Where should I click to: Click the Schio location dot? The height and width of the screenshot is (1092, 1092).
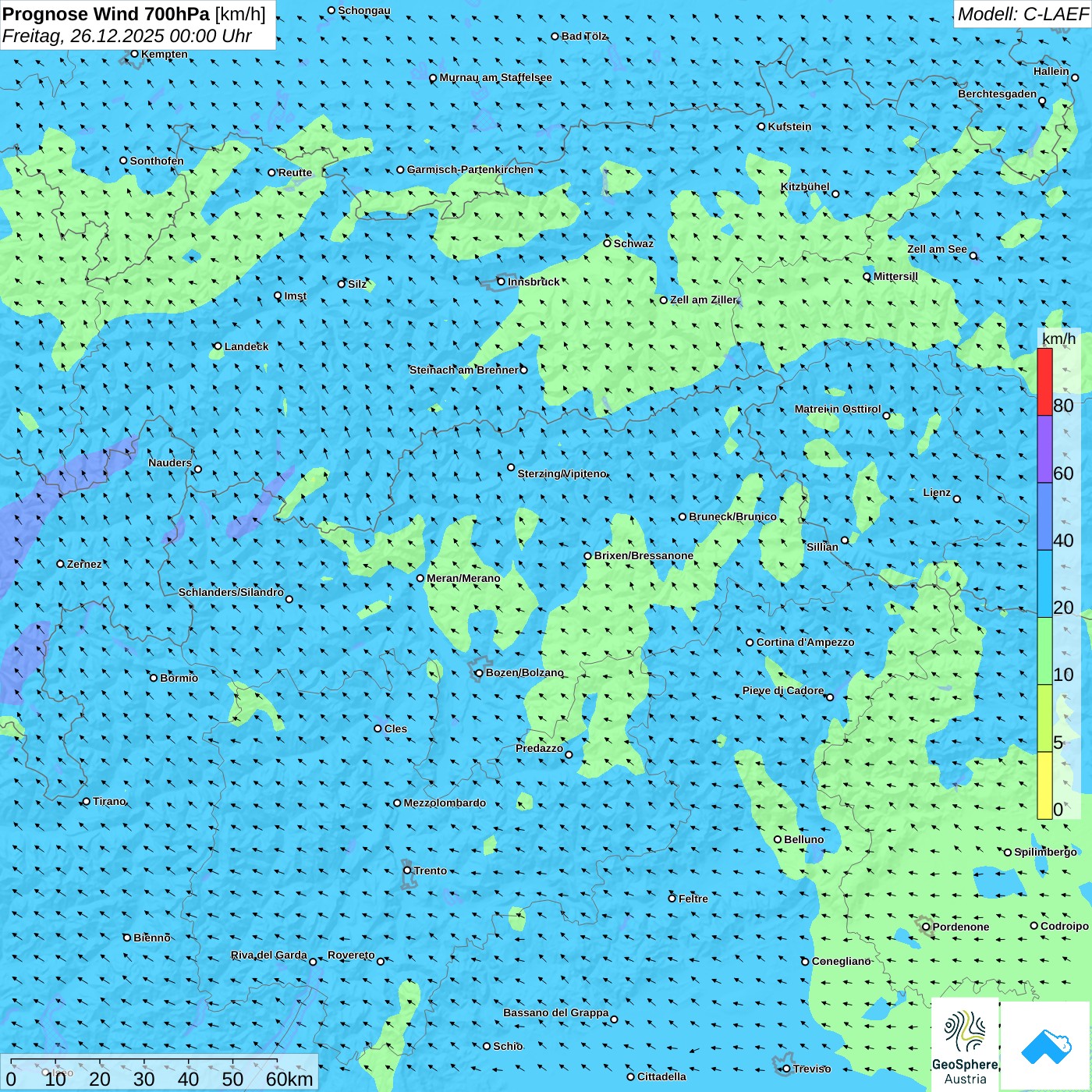point(487,1046)
